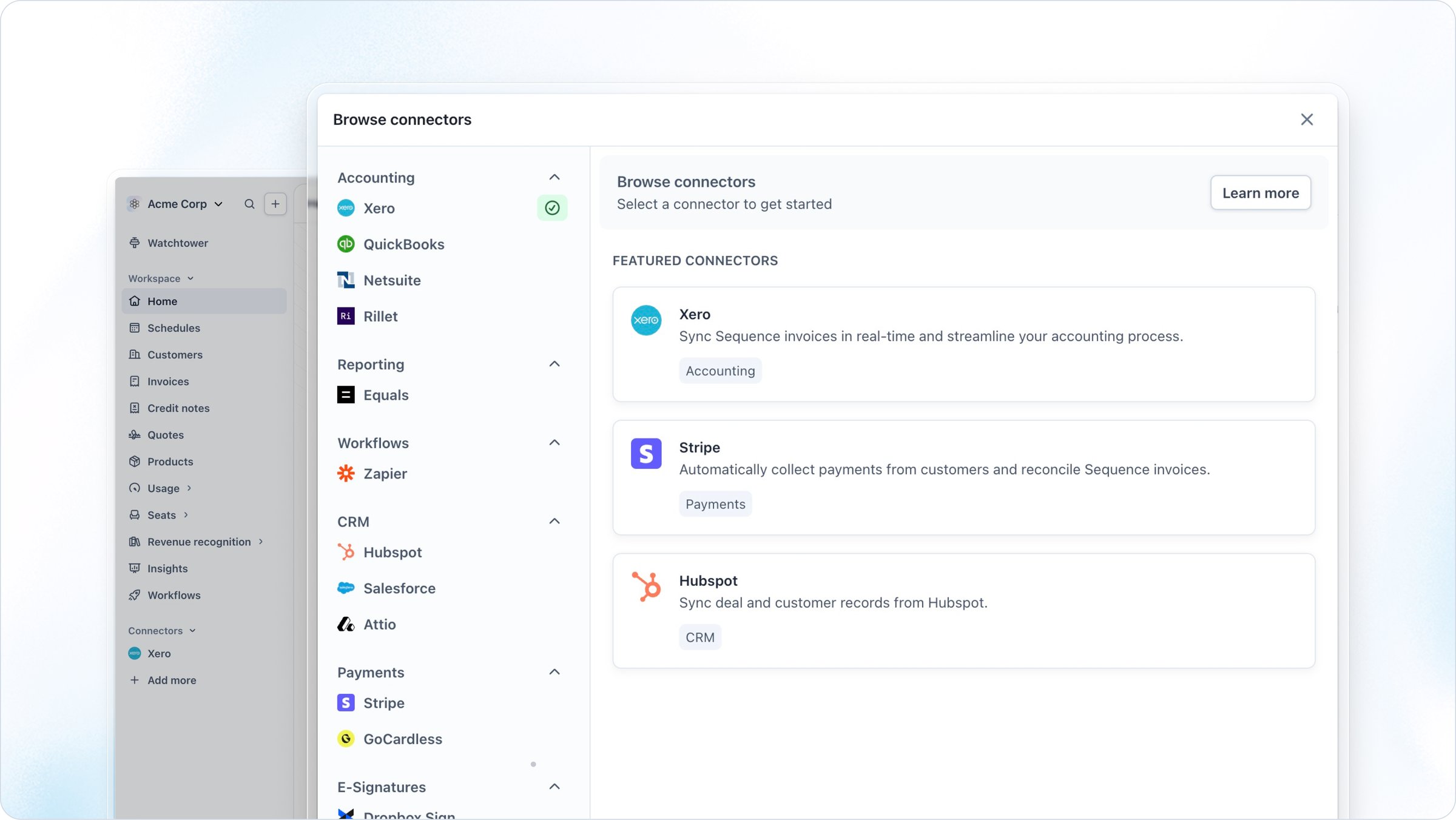This screenshot has width=1456, height=820.
Task: Open the Xero connector in the sidebar
Action: 204,653
